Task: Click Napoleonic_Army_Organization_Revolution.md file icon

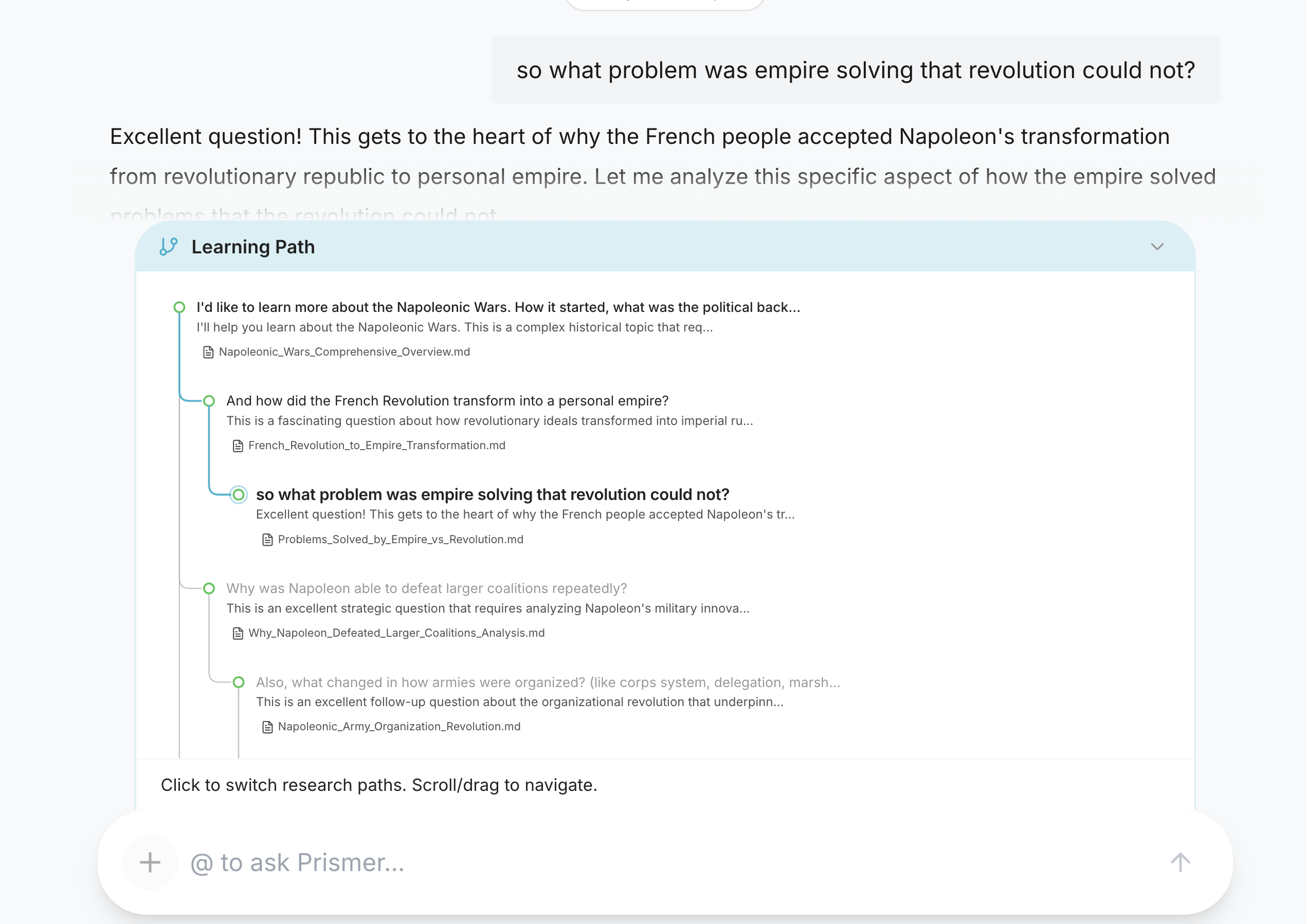Action: point(267,727)
